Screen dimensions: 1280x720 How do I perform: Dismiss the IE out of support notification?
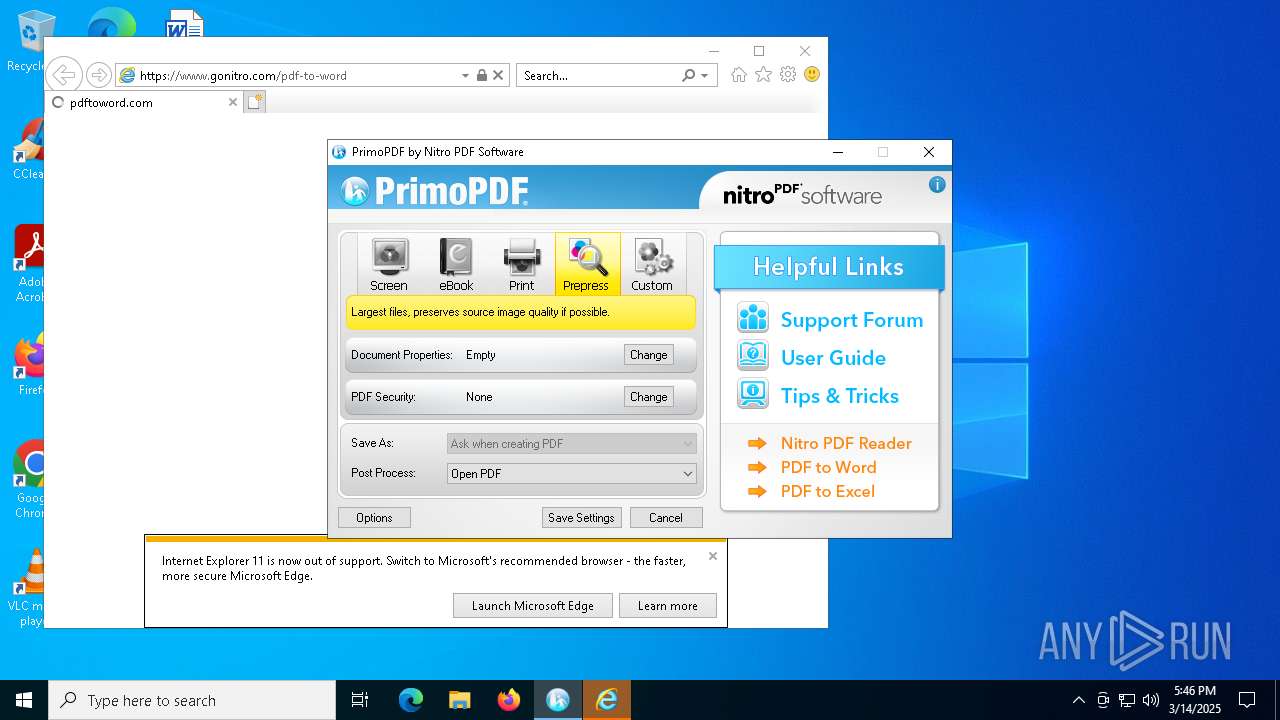[x=713, y=556]
